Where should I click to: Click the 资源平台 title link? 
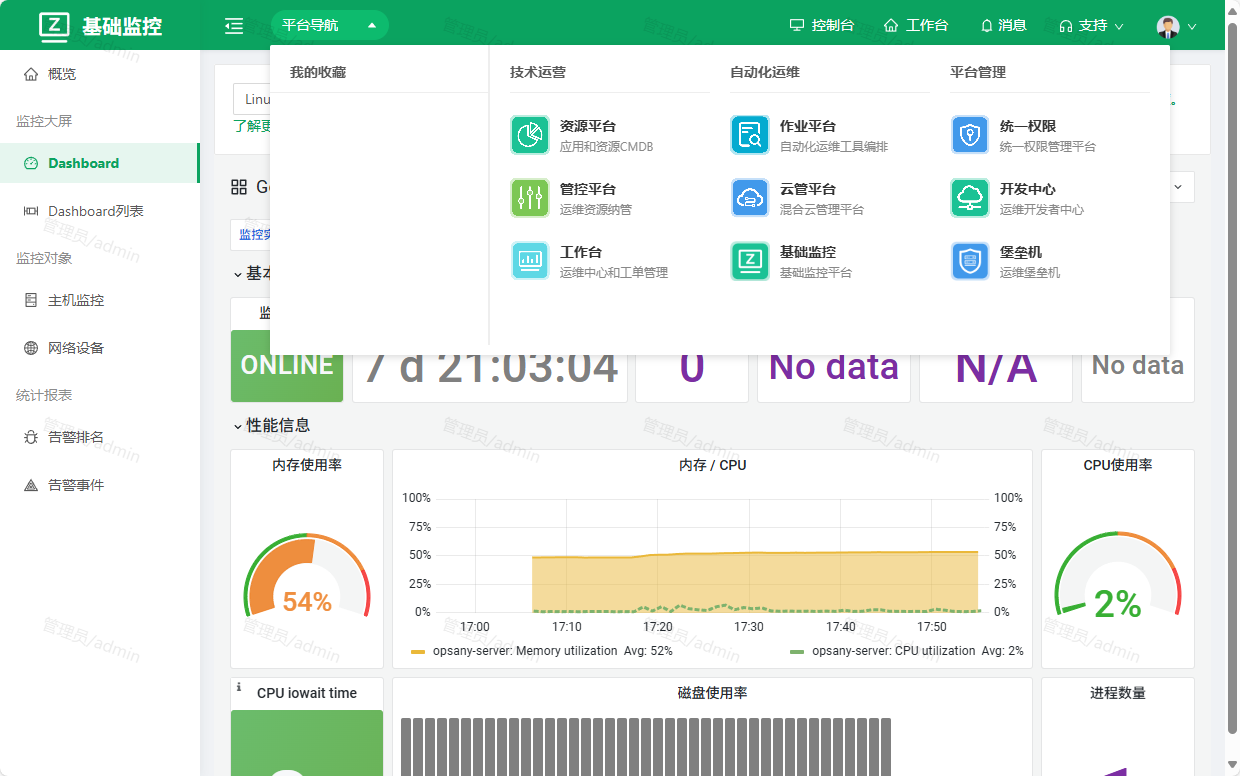pyautogui.click(x=588, y=126)
